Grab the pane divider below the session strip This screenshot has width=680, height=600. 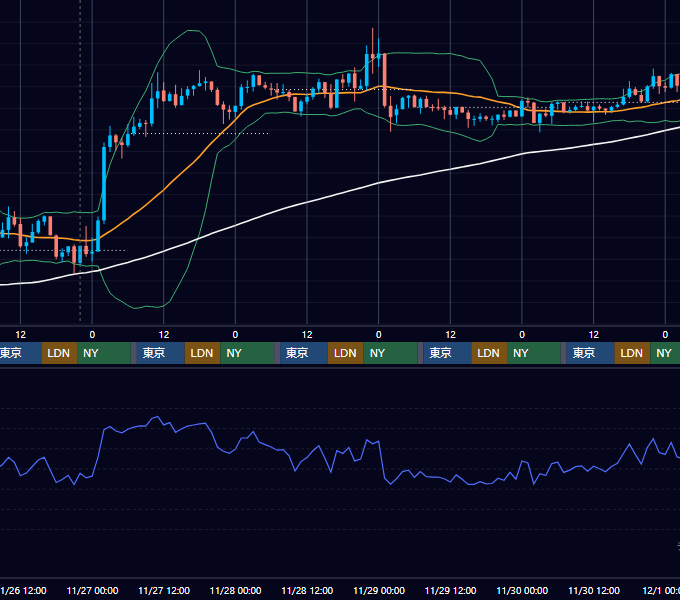(340, 367)
